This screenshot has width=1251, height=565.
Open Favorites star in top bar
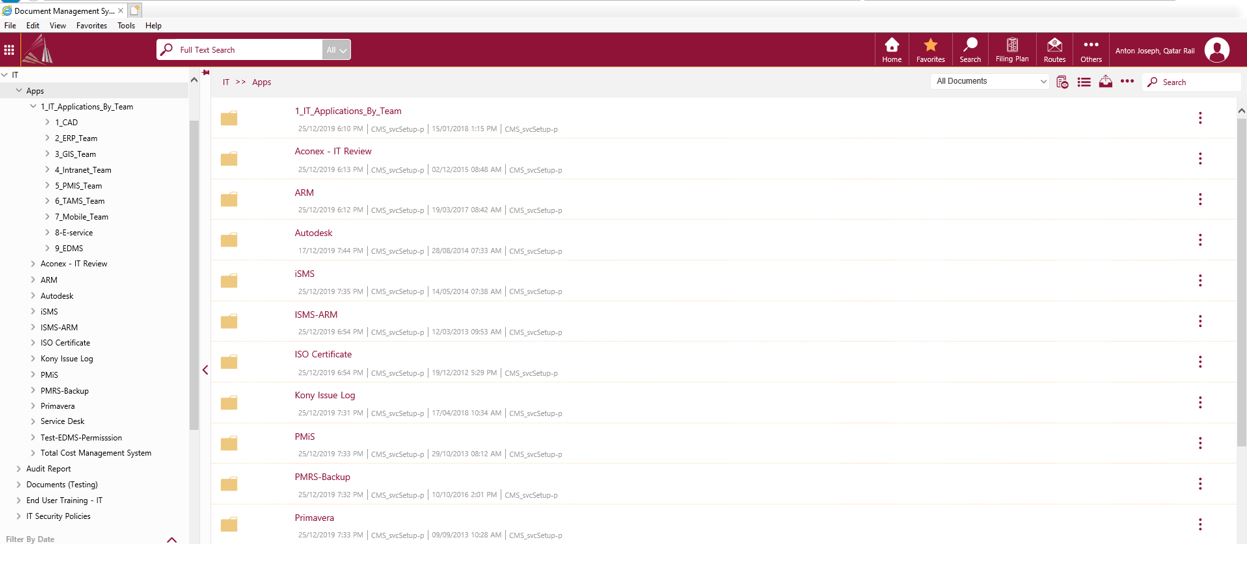tap(930, 50)
